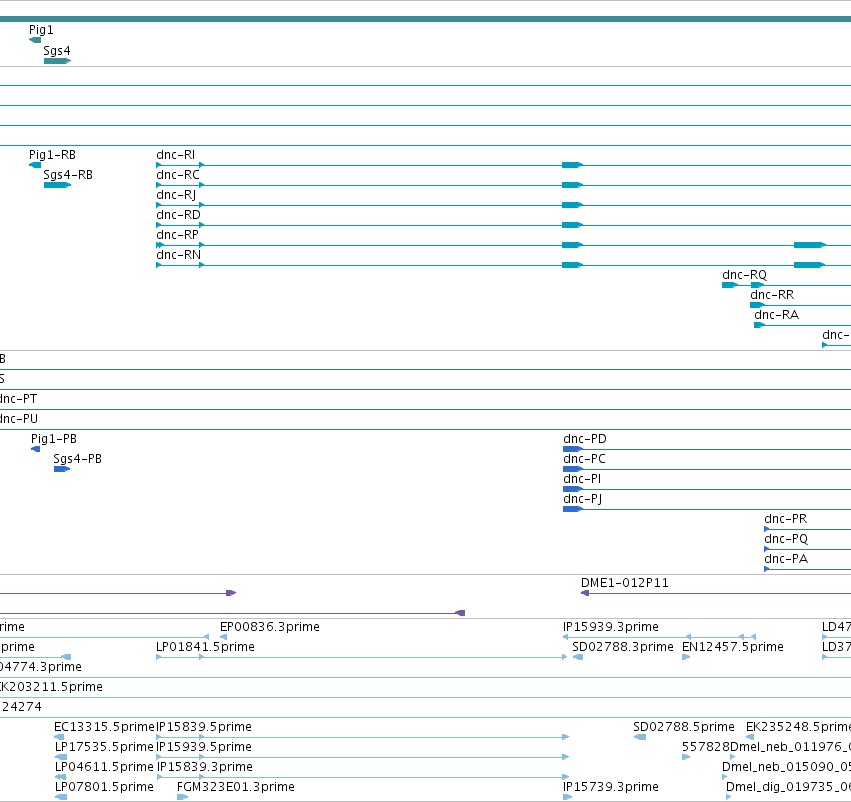Click the IP15839.5prime EST label
851x802 pixels.
coord(204,727)
